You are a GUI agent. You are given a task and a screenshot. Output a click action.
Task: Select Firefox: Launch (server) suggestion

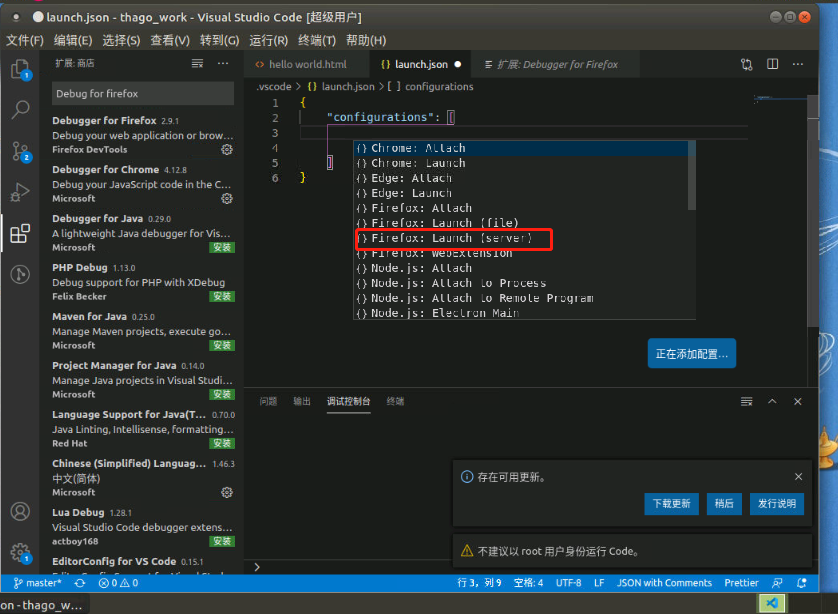[x=522, y=238]
